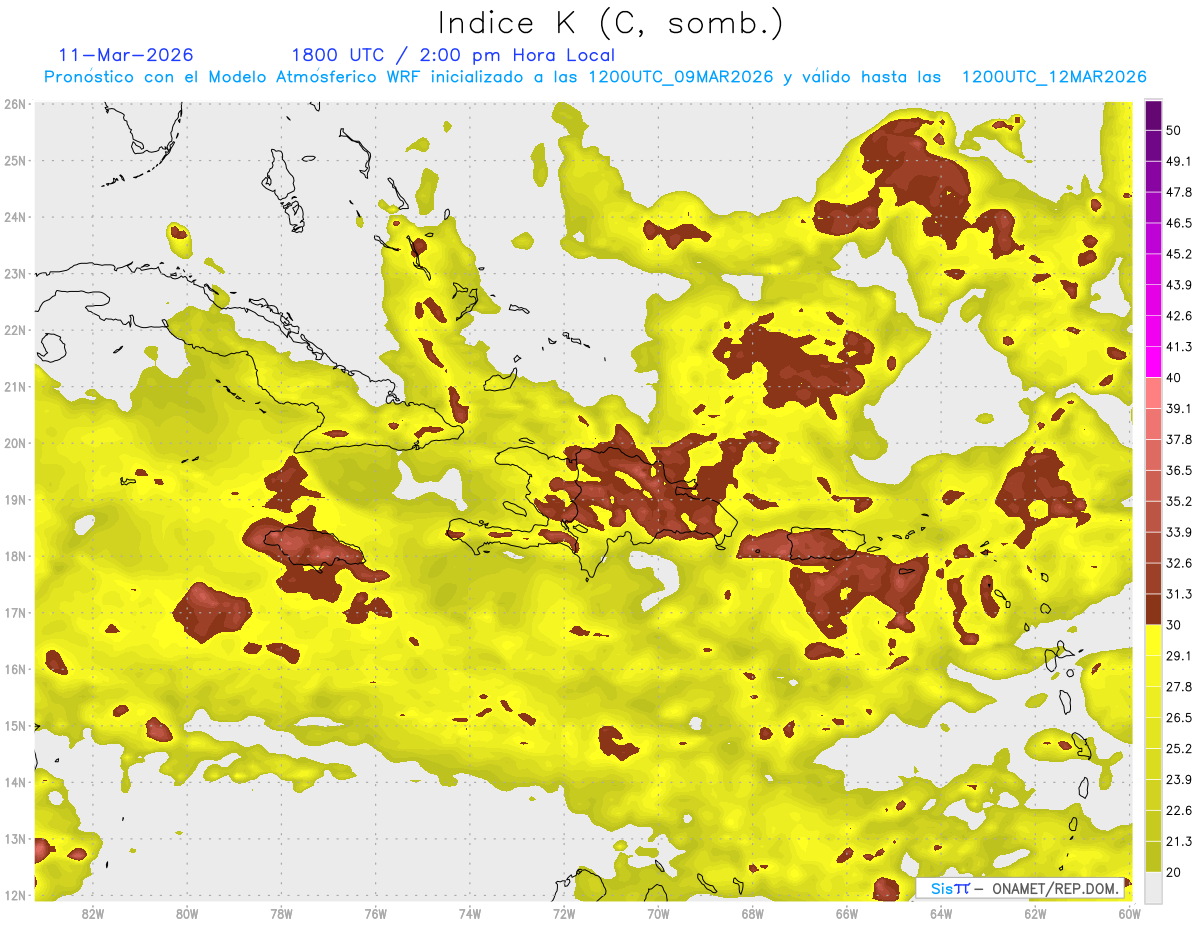Select the "26.5" color scale value
The image size is (1200, 927).
(x=1178, y=718)
